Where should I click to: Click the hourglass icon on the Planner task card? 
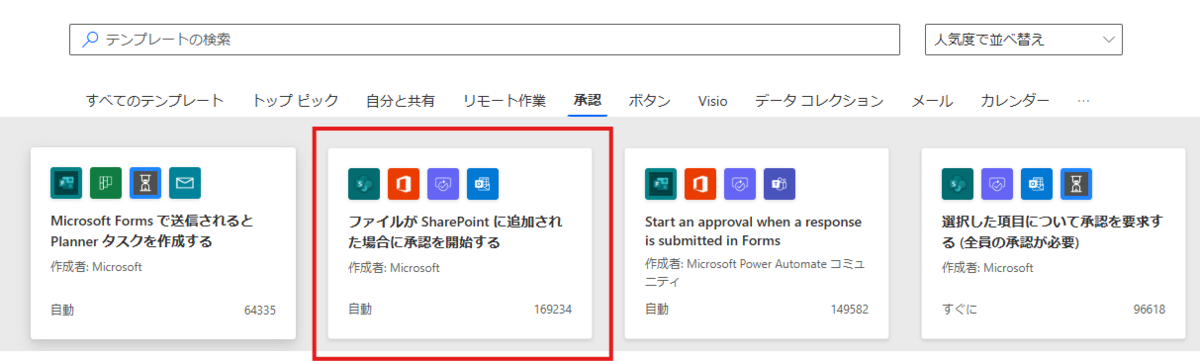point(146,183)
